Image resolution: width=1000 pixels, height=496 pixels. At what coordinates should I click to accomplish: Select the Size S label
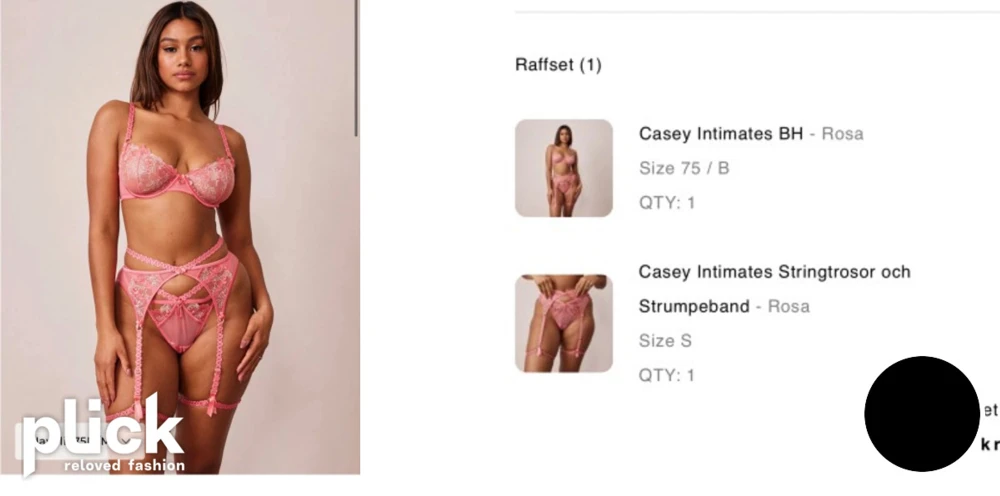pos(665,341)
